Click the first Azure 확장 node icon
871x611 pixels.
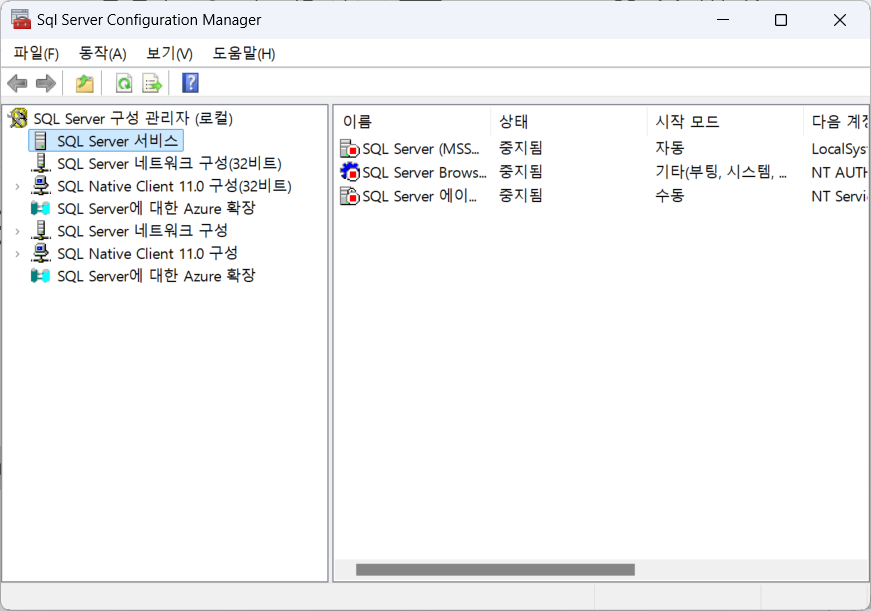41,208
